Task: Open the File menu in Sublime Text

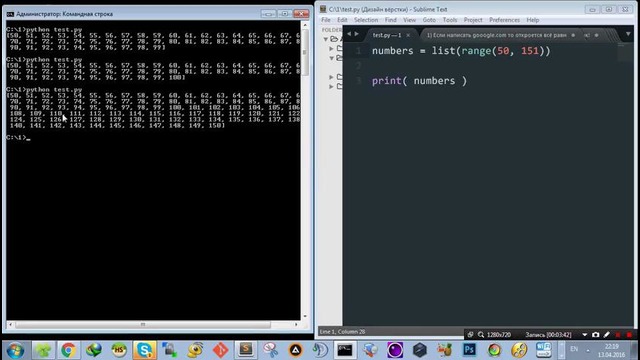Action: coord(326,20)
